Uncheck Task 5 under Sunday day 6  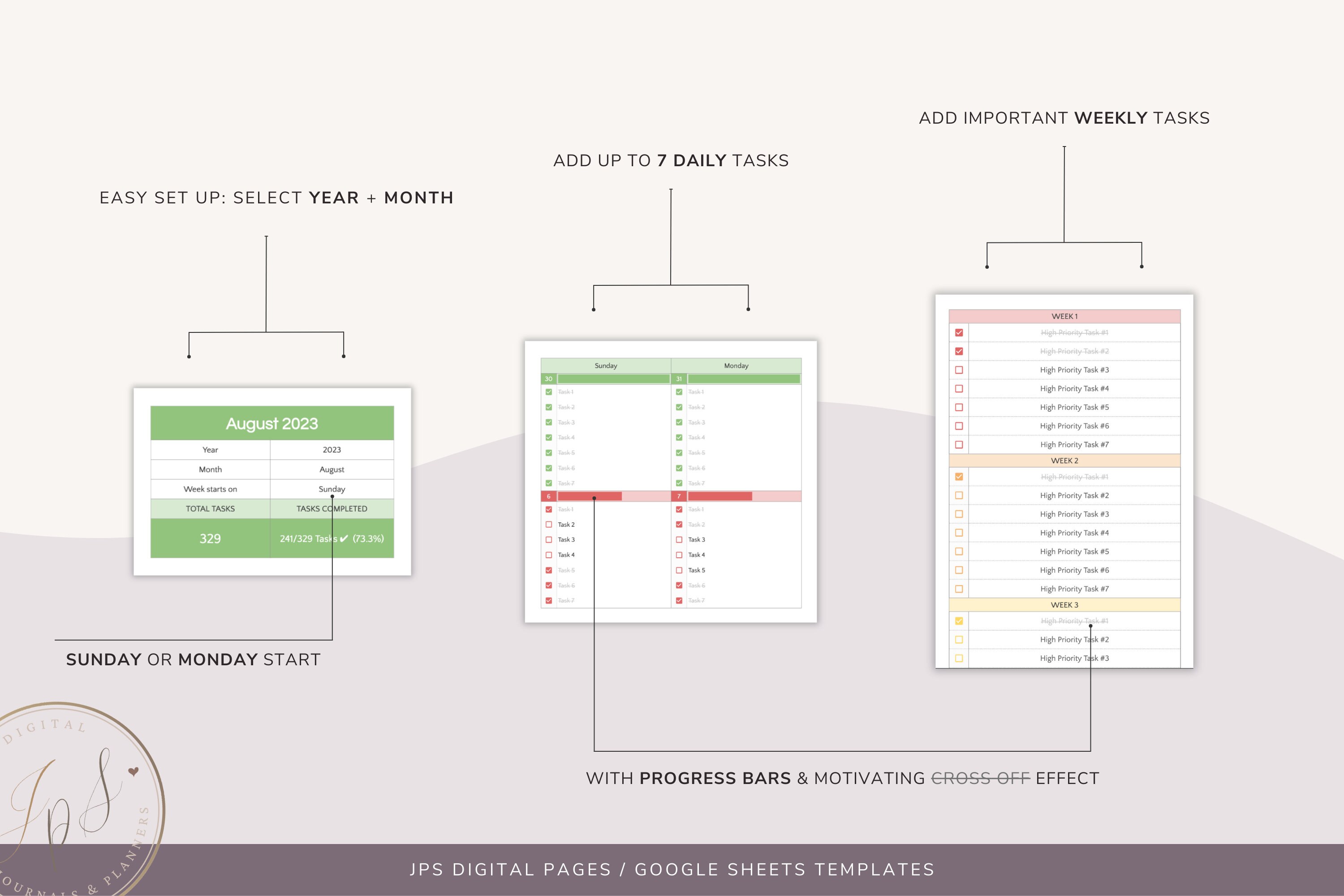548,570
